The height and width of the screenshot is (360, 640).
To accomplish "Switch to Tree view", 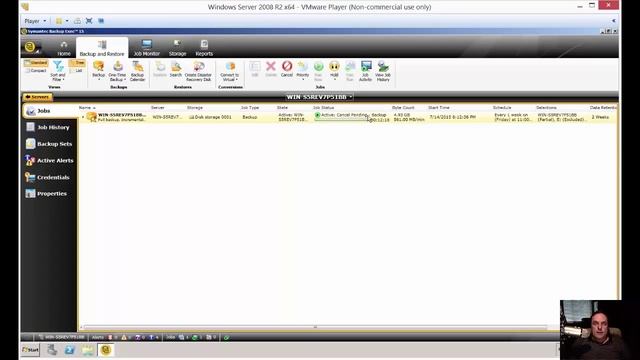I will [x=77, y=63].
